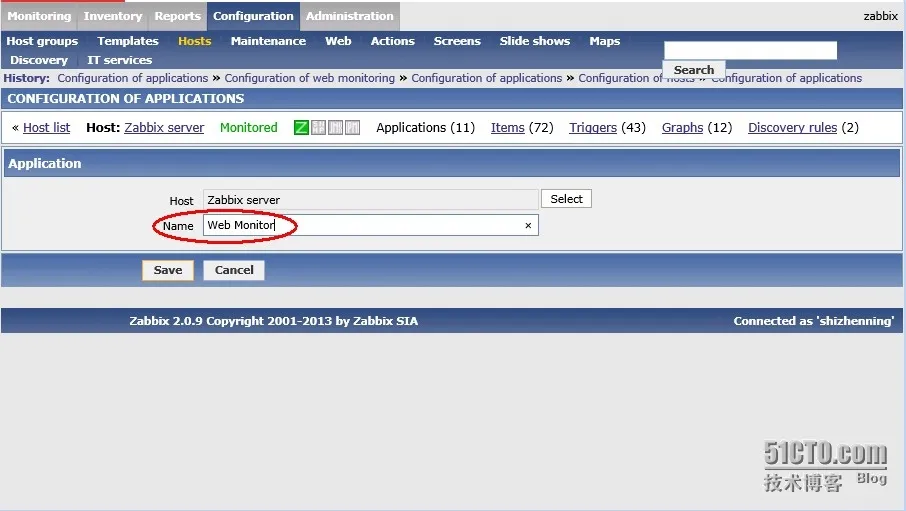Image resolution: width=906 pixels, height=511 pixels.
Task: Click the search input field
Action: pyautogui.click(x=750, y=50)
